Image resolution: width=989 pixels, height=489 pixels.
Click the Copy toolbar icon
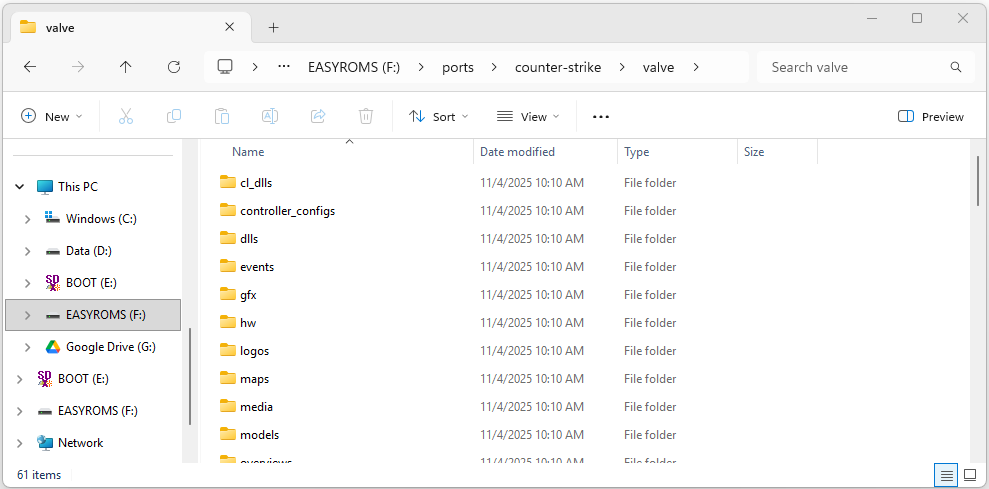pos(174,116)
